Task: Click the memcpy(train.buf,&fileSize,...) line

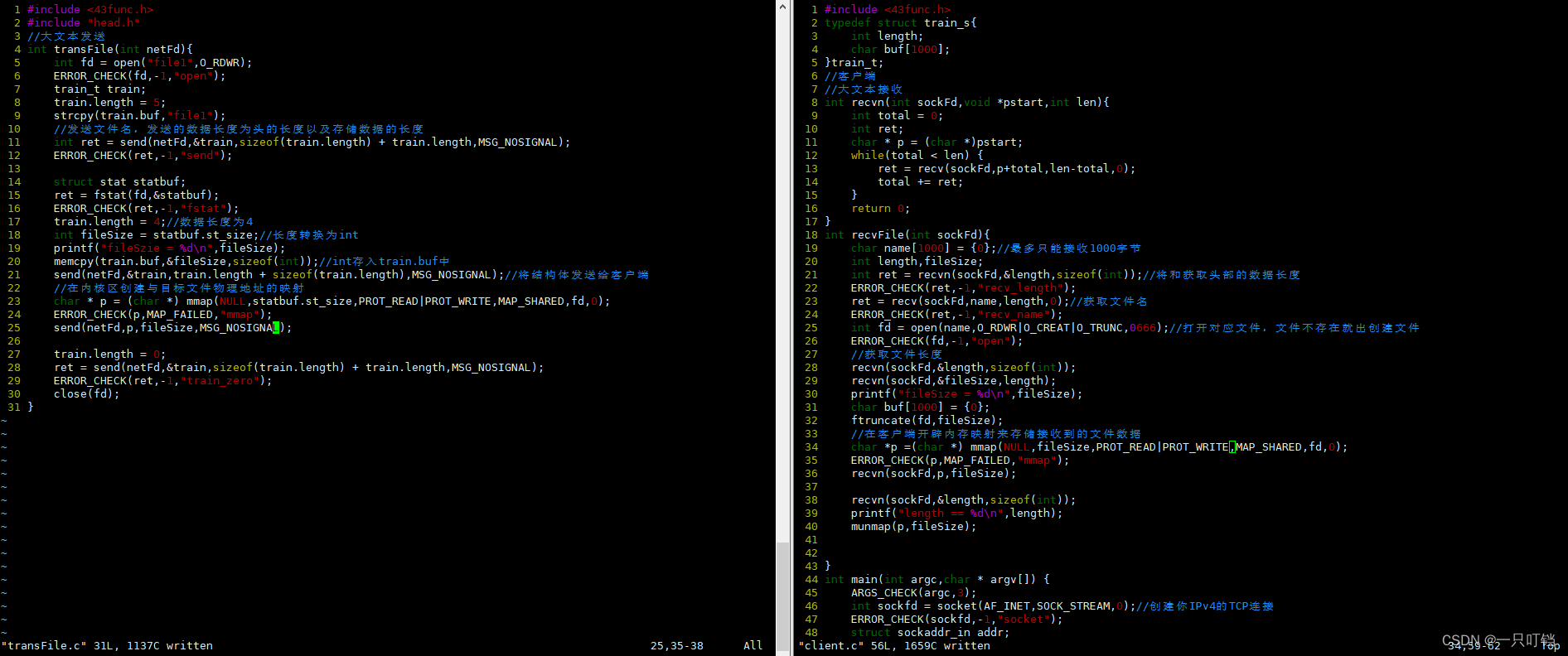Action: (251, 262)
